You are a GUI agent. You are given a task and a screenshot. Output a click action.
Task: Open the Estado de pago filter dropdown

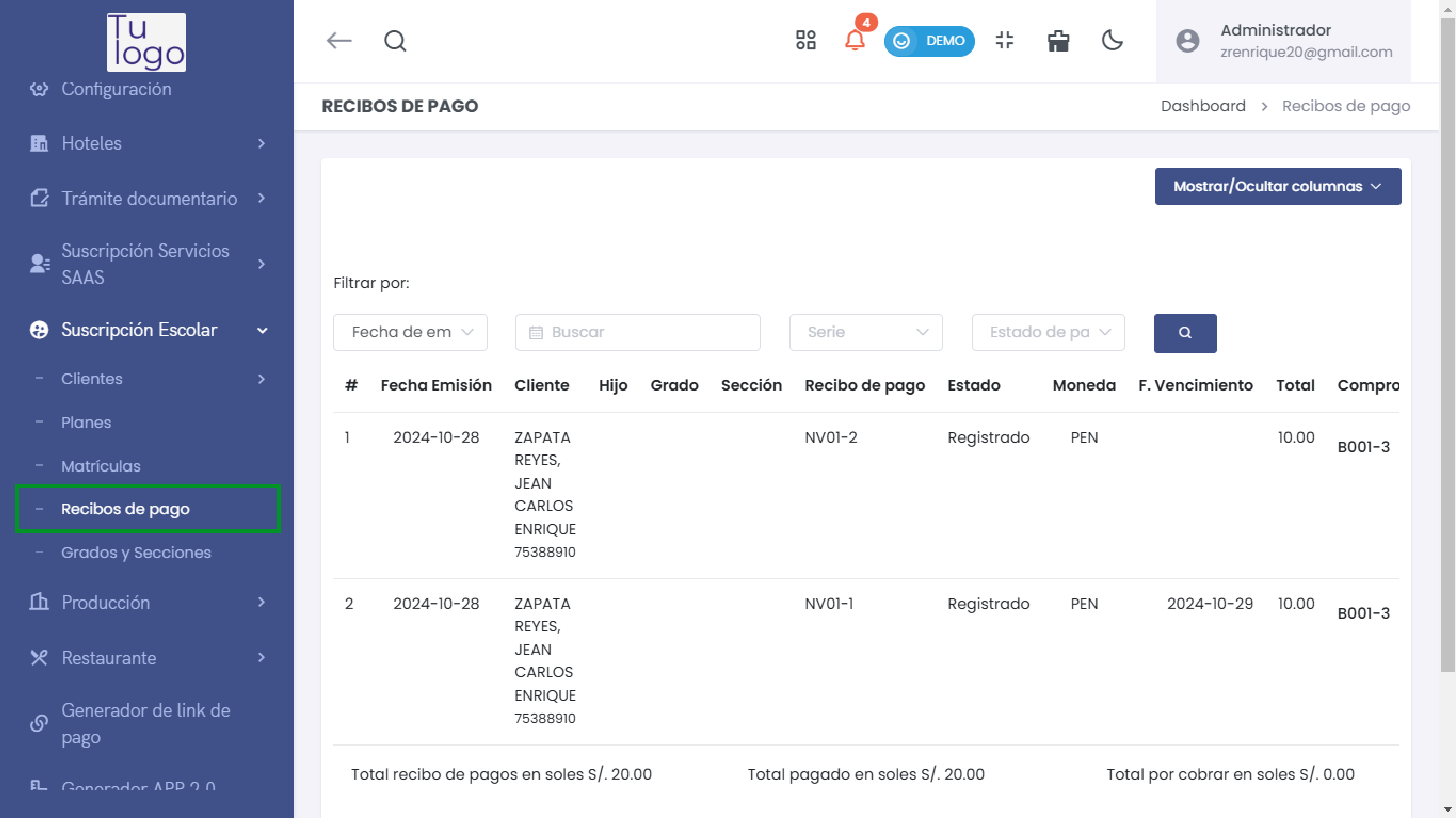pos(1048,332)
